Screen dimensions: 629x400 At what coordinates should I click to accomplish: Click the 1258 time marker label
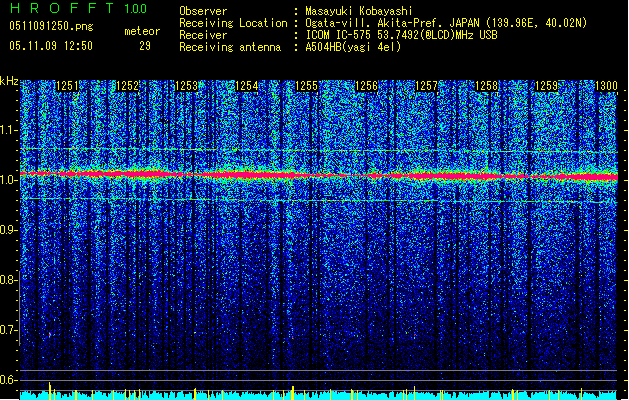pyautogui.click(x=487, y=86)
